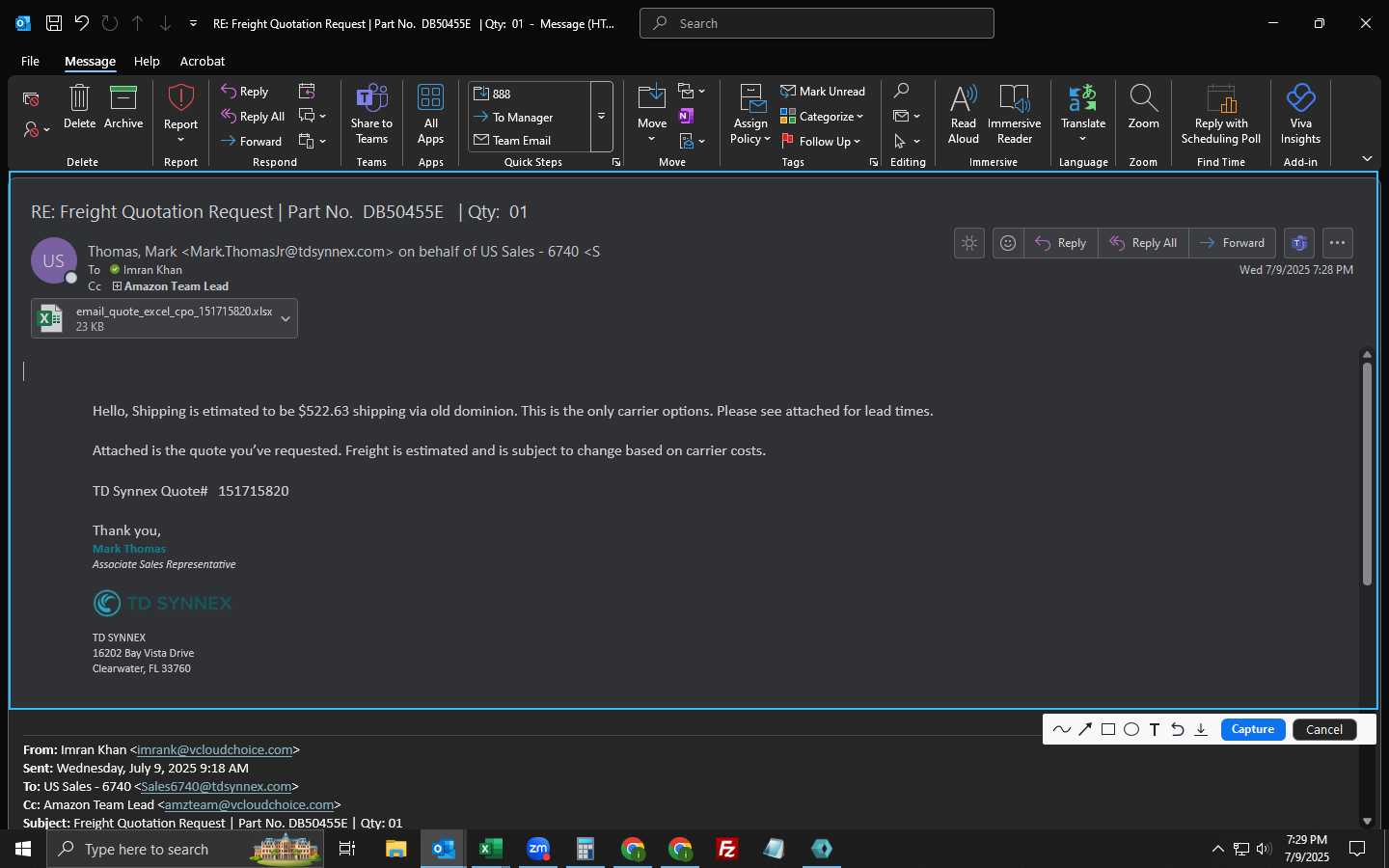Screen dimensions: 1389x868
Task: Start Read Aloud
Action: (963, 114)
